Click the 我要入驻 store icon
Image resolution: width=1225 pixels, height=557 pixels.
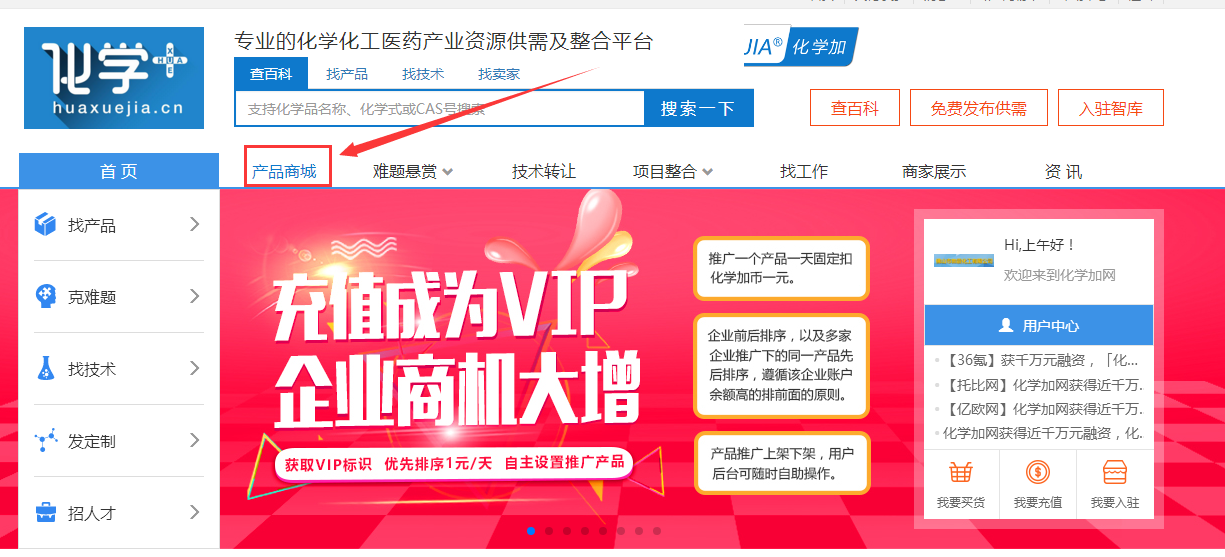[x=1115, y=472]
